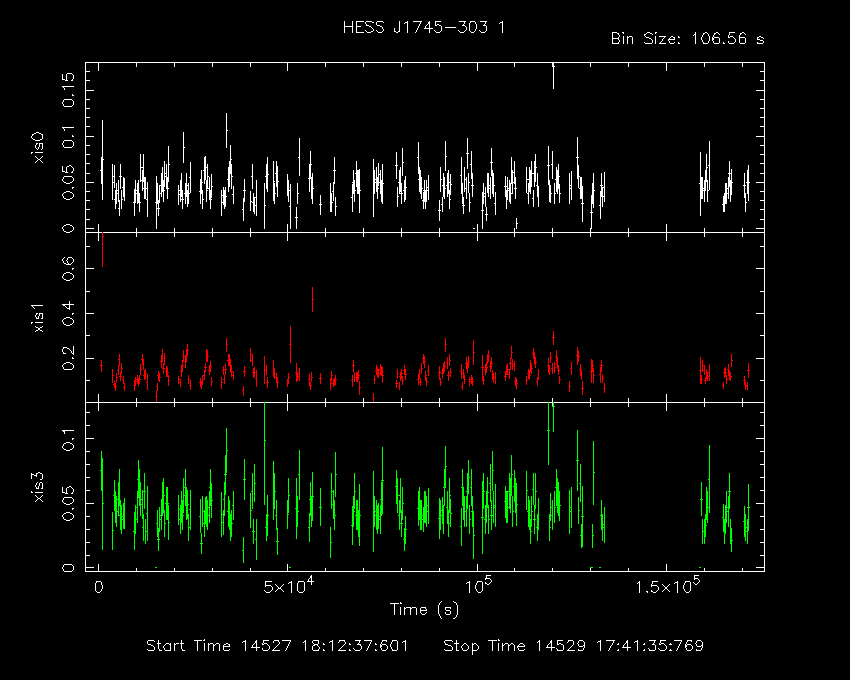Click the 'xis0' y-axis label
Image resolution: width=850 pixels, height=680 pixels.
39,149
